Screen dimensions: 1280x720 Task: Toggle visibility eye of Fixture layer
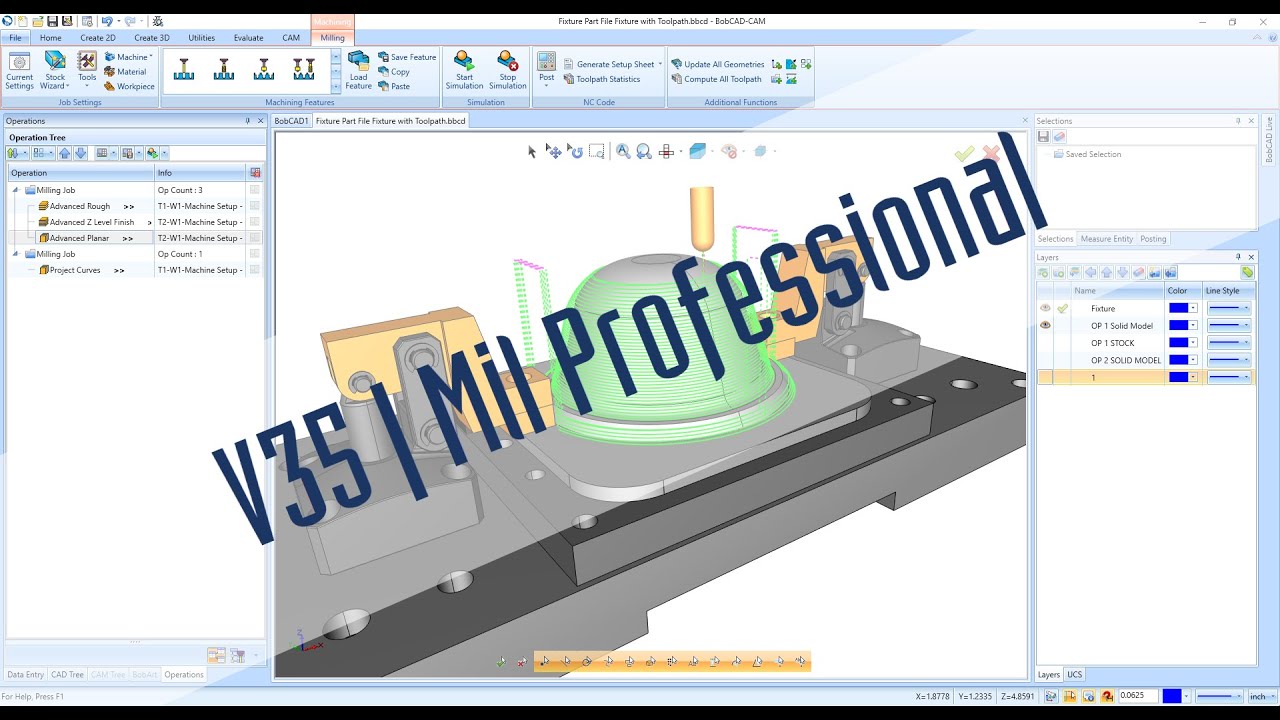[1045, 308]
